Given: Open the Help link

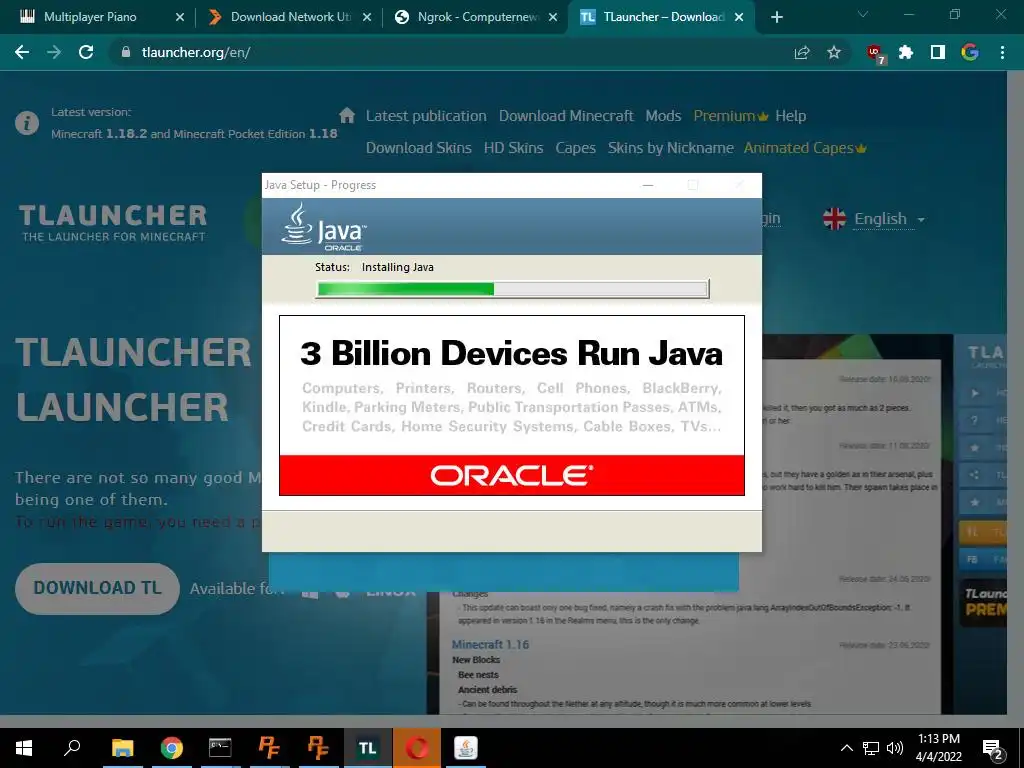Looking at the screenshot, I should click(x=790, y=116).
